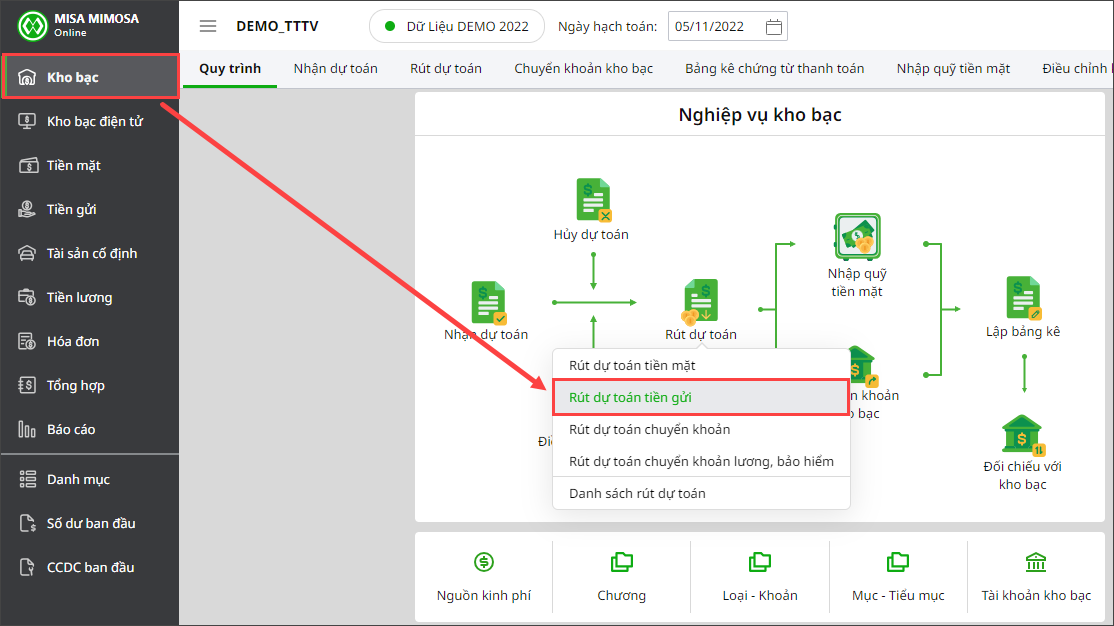Screen dimensions: 1114x626
Task: Click the Nguồn kinh phí dollar icon
Action: (x=484, y=562)
